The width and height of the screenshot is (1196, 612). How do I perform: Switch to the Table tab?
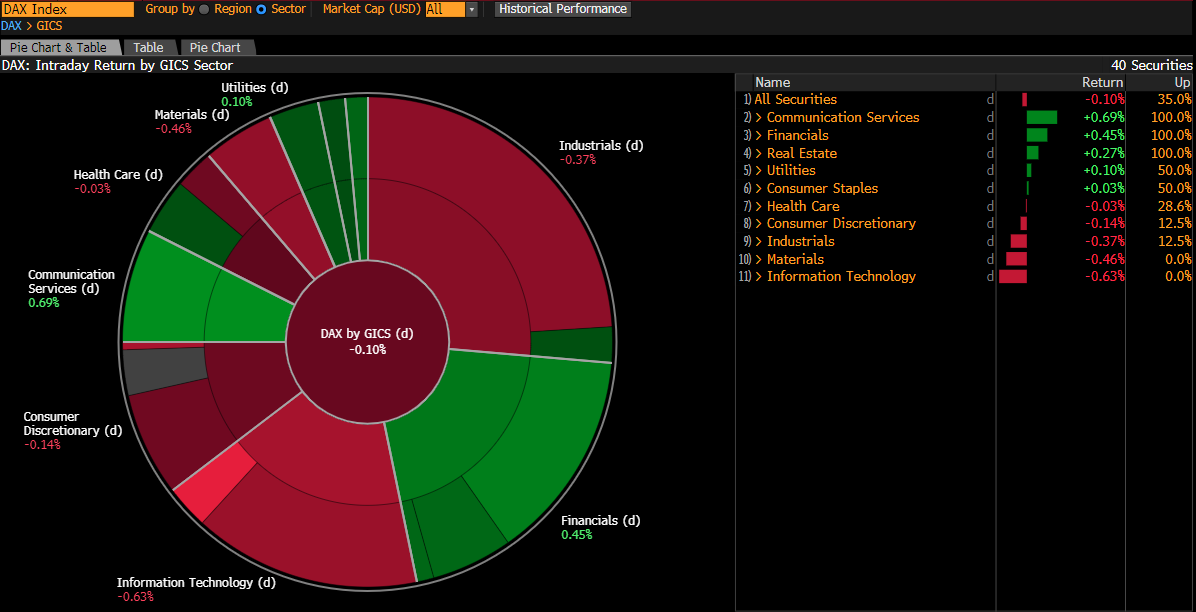[149, 47]
